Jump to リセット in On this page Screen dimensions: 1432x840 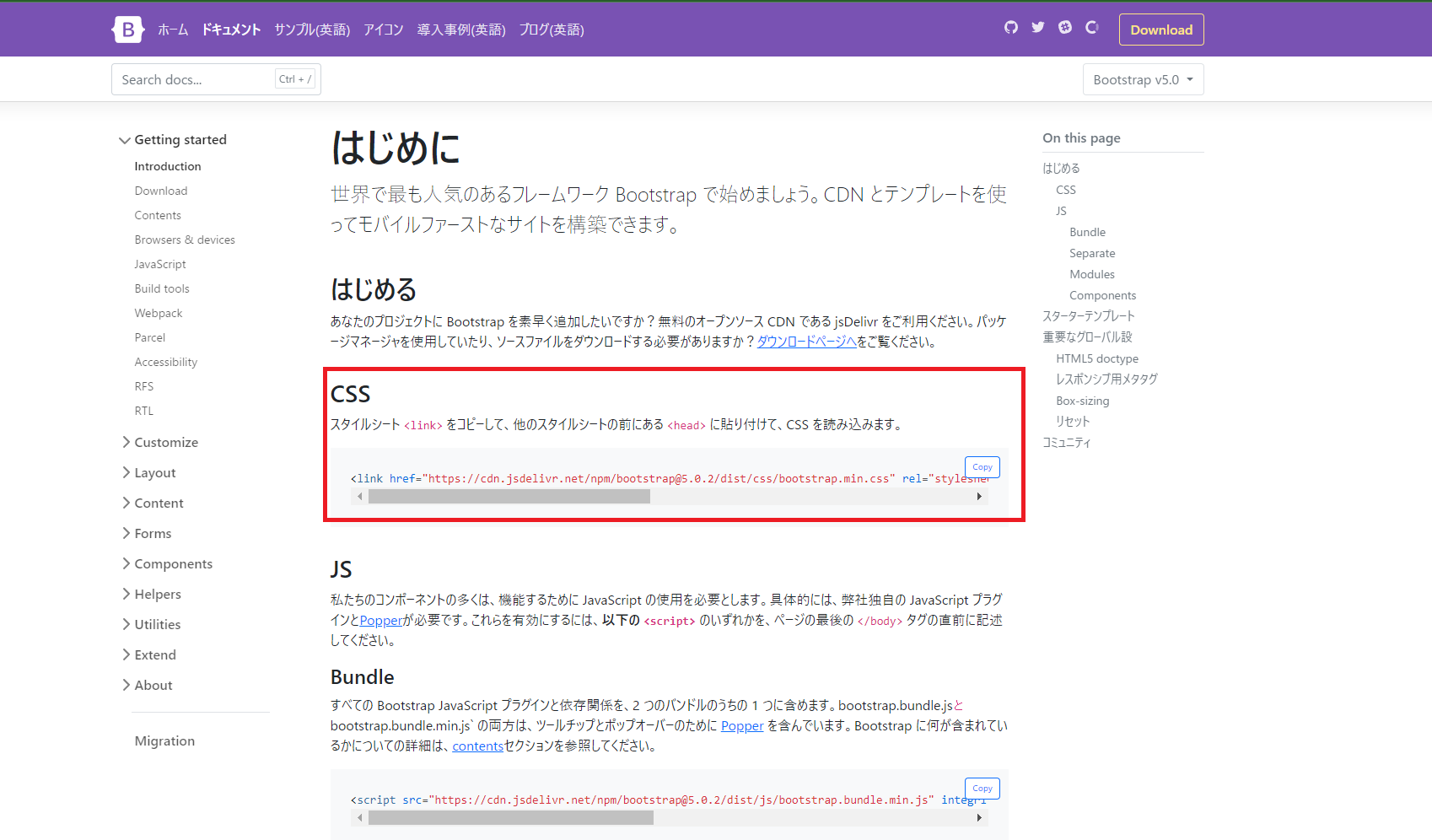1073,422
